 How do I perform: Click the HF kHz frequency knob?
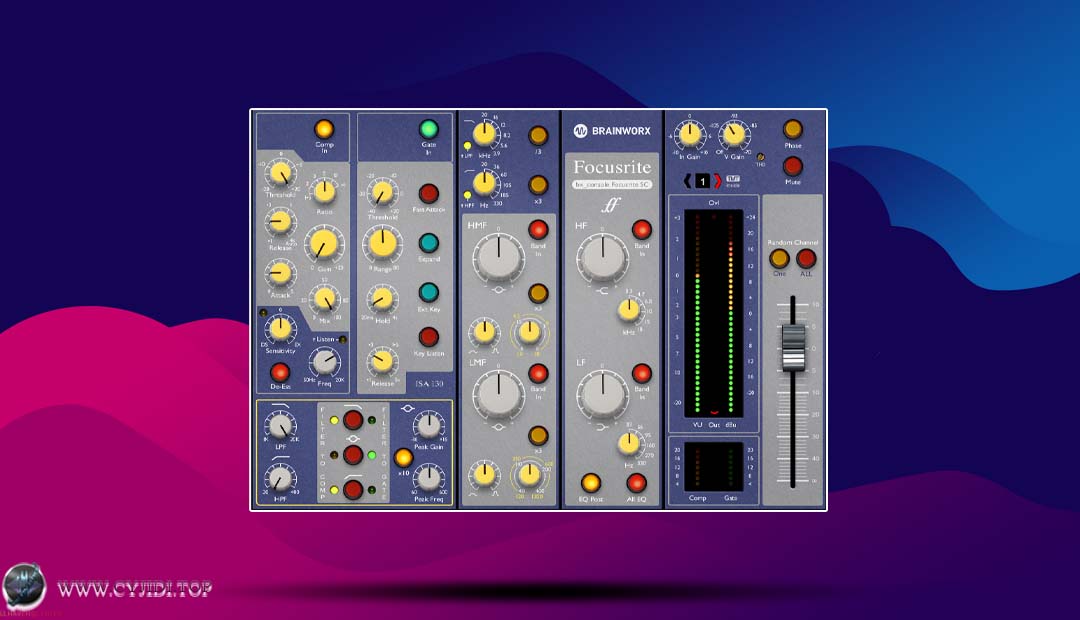point(628,311)
